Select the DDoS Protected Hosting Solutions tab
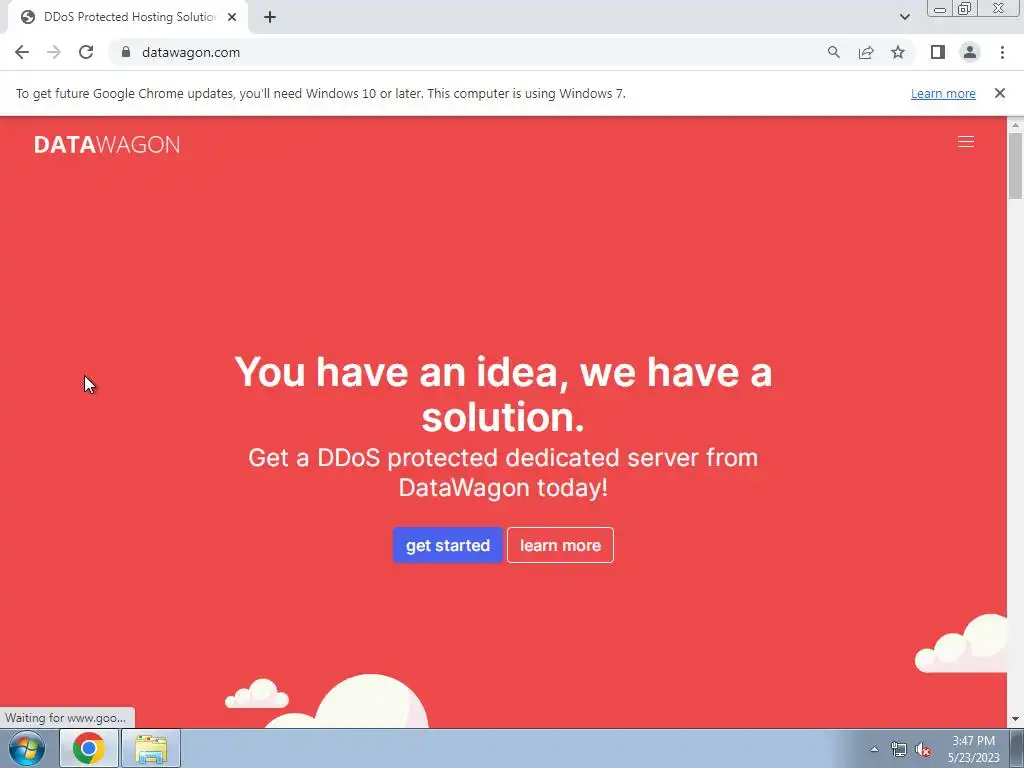Viewport: 1024px width, 768px height. click(127, 18)
